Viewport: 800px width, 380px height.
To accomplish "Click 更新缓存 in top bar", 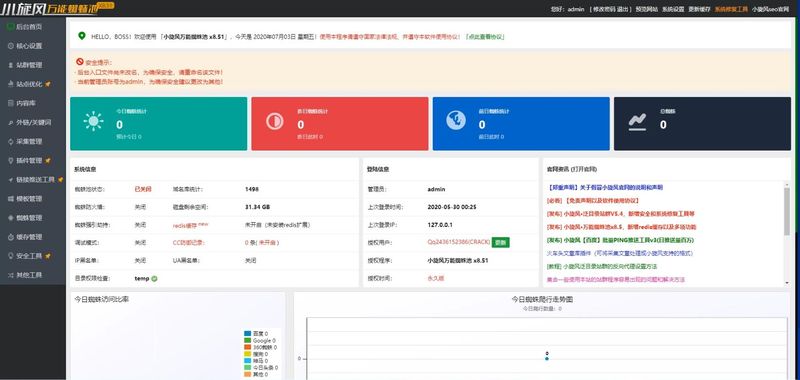I will point(699,9).
